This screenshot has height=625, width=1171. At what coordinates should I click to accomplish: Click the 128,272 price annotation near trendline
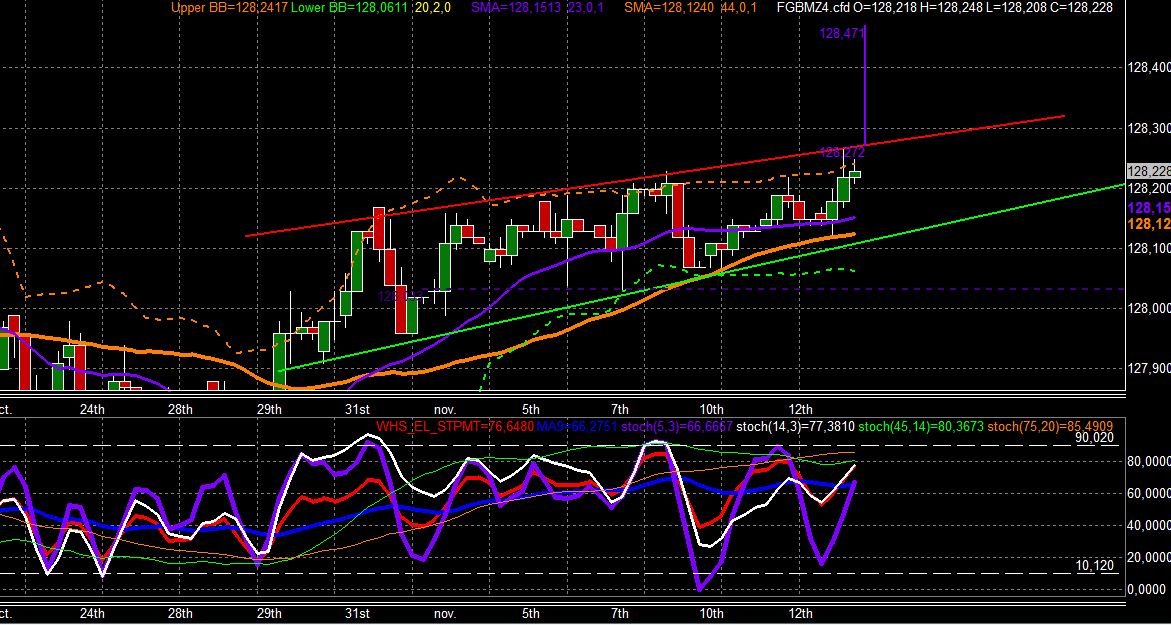[842, 152]
